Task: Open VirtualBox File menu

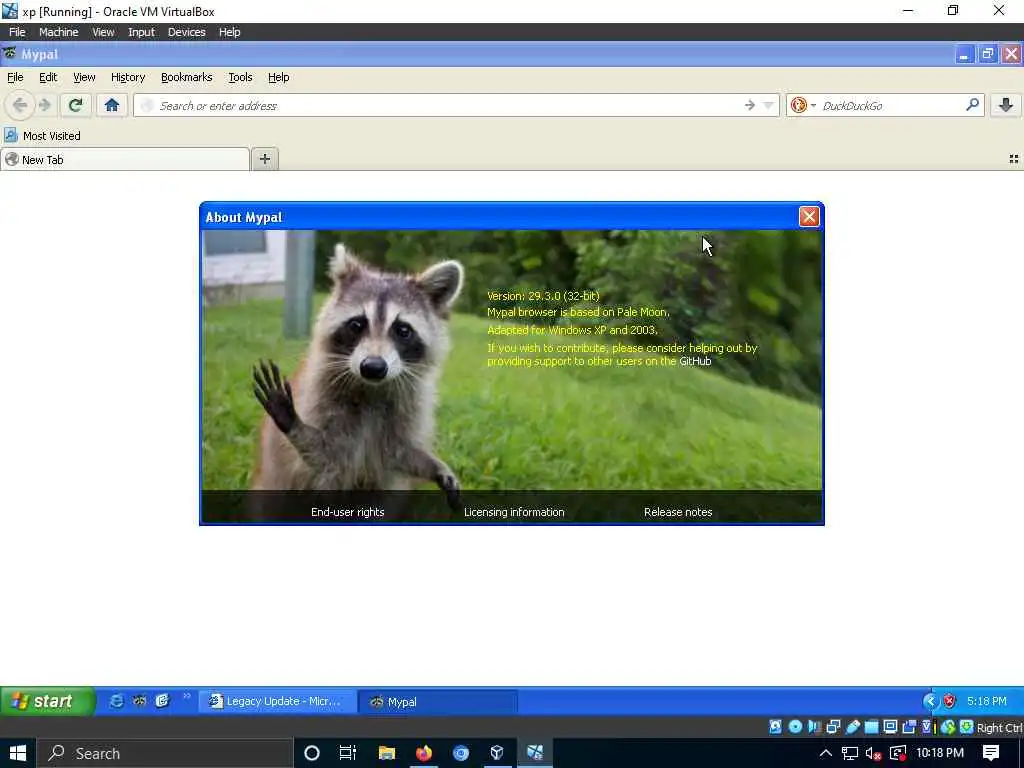Action: point(17,31)
